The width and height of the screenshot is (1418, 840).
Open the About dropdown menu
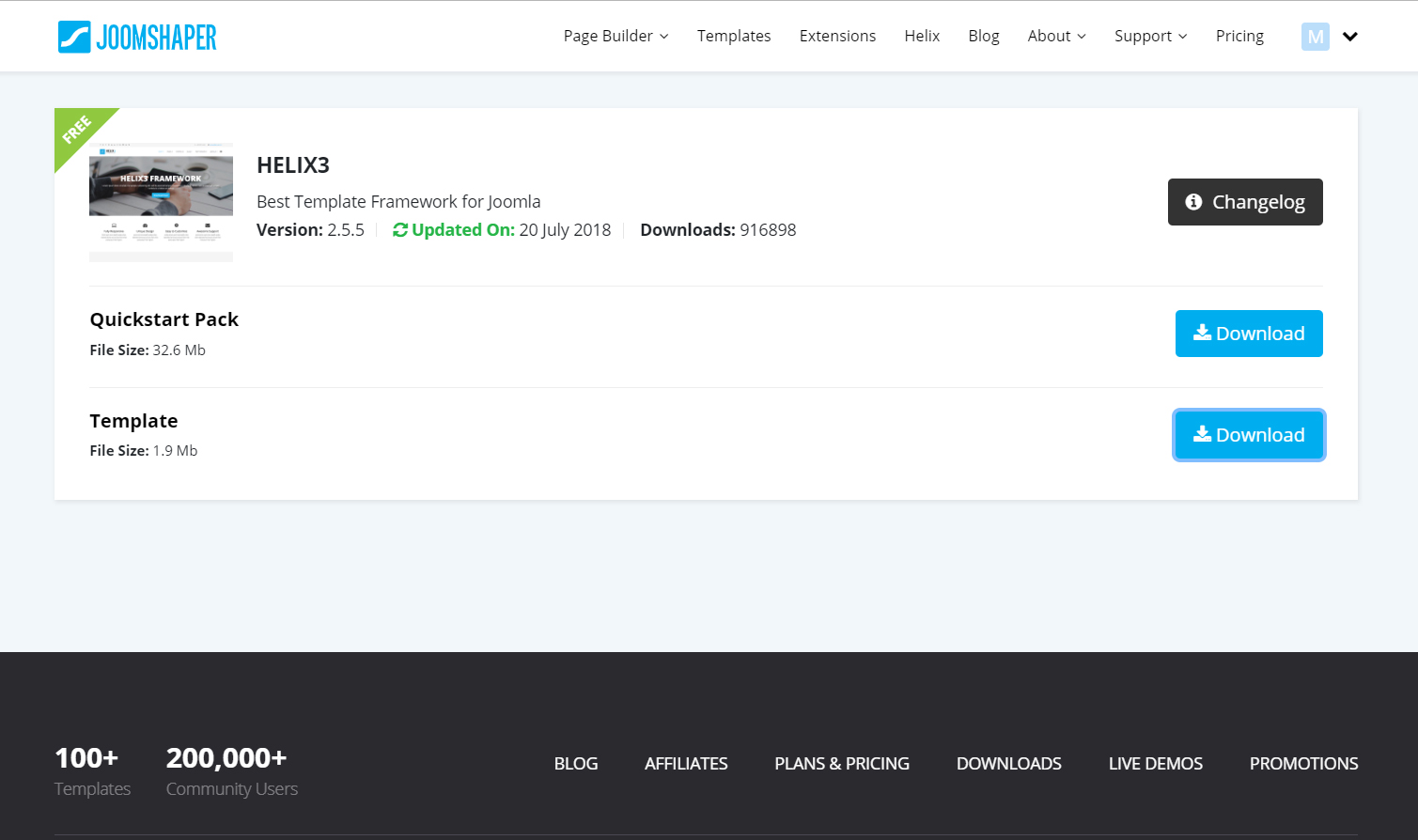pyautogui.click(x=1056, y=36)
